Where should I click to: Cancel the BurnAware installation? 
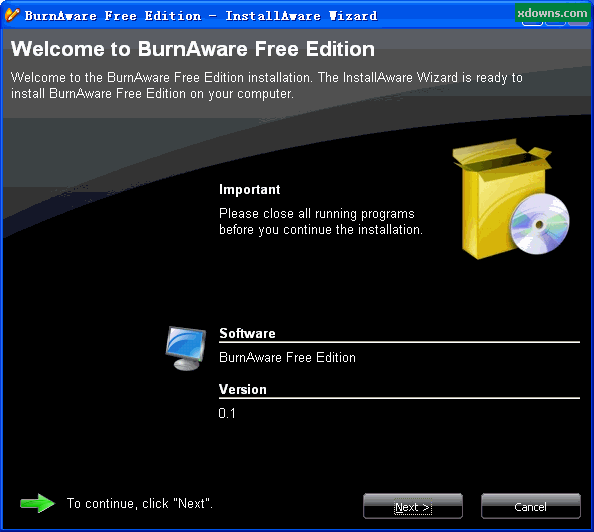(530, 506)
